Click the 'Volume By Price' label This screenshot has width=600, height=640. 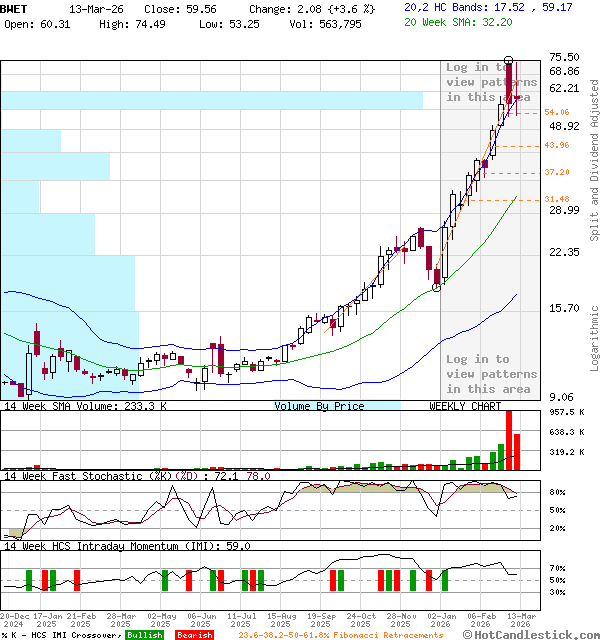coord(319,406)
